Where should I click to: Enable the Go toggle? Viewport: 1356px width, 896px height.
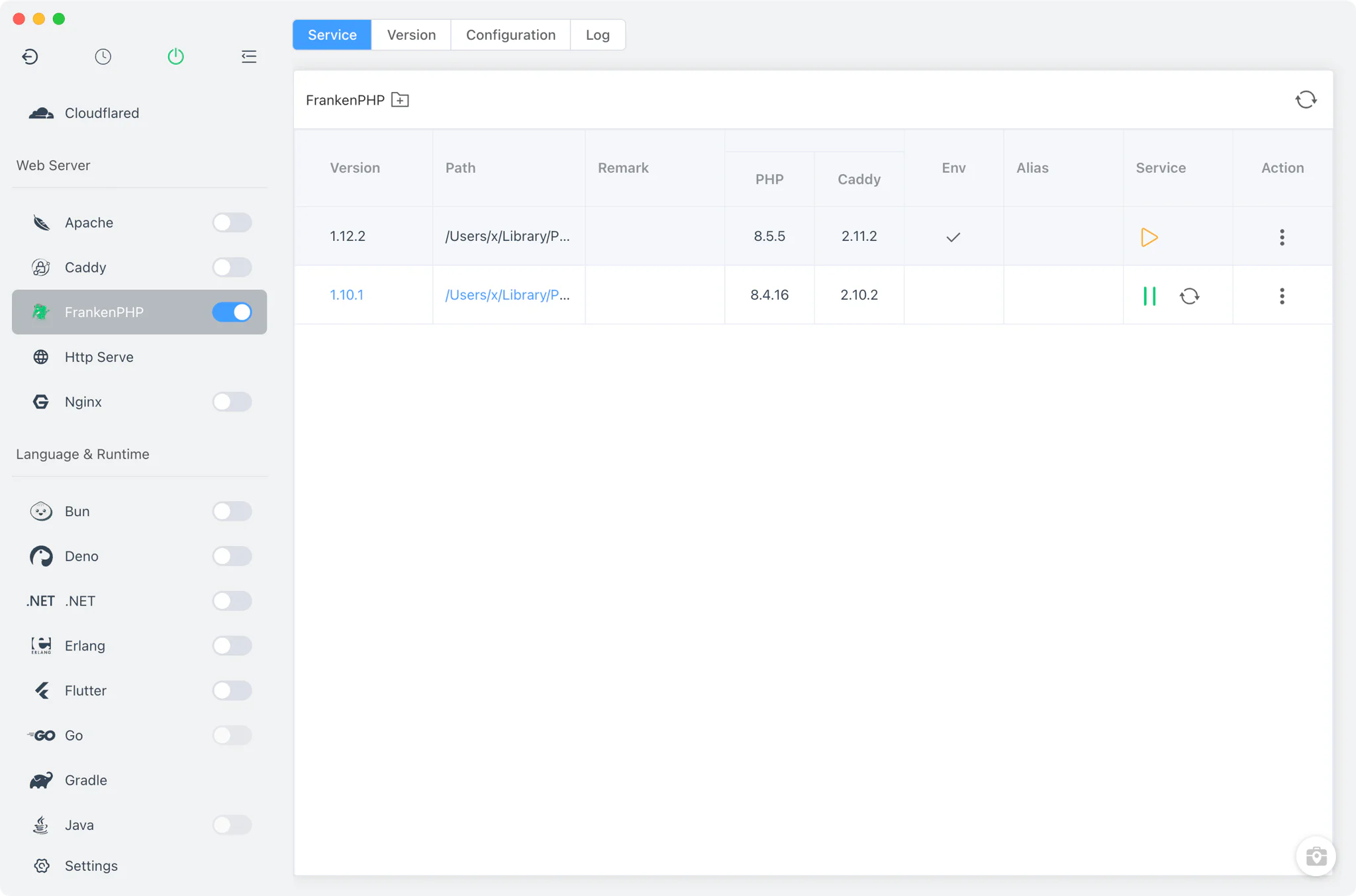click(x=232, y=735)
